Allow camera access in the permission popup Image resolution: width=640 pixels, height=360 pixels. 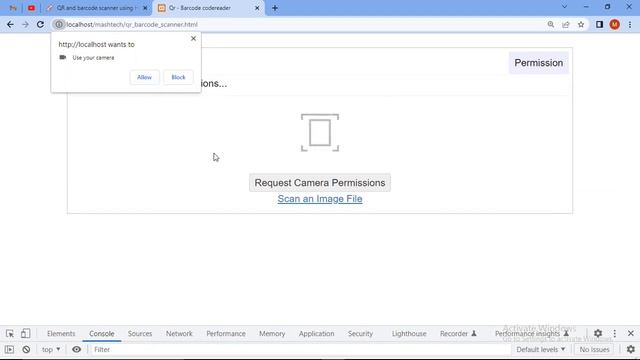pyautogui.click(x=144, y=77)
